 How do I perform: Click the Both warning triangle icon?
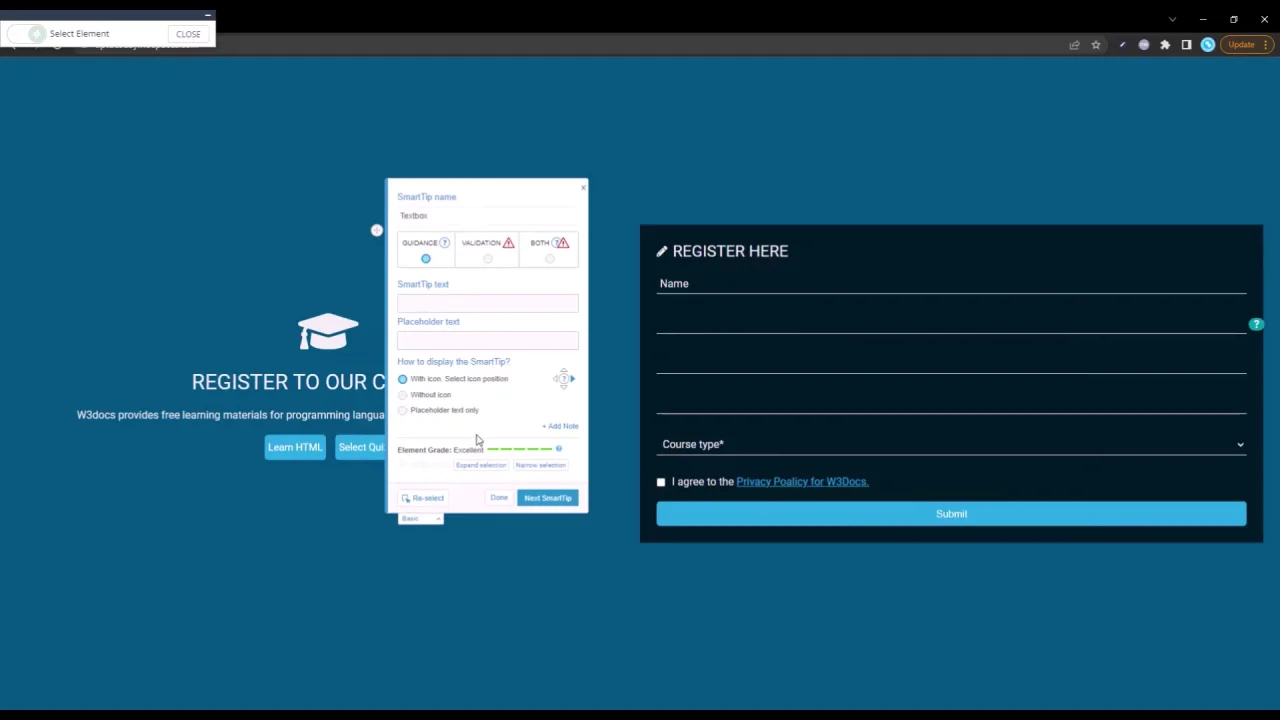[564, 243]
